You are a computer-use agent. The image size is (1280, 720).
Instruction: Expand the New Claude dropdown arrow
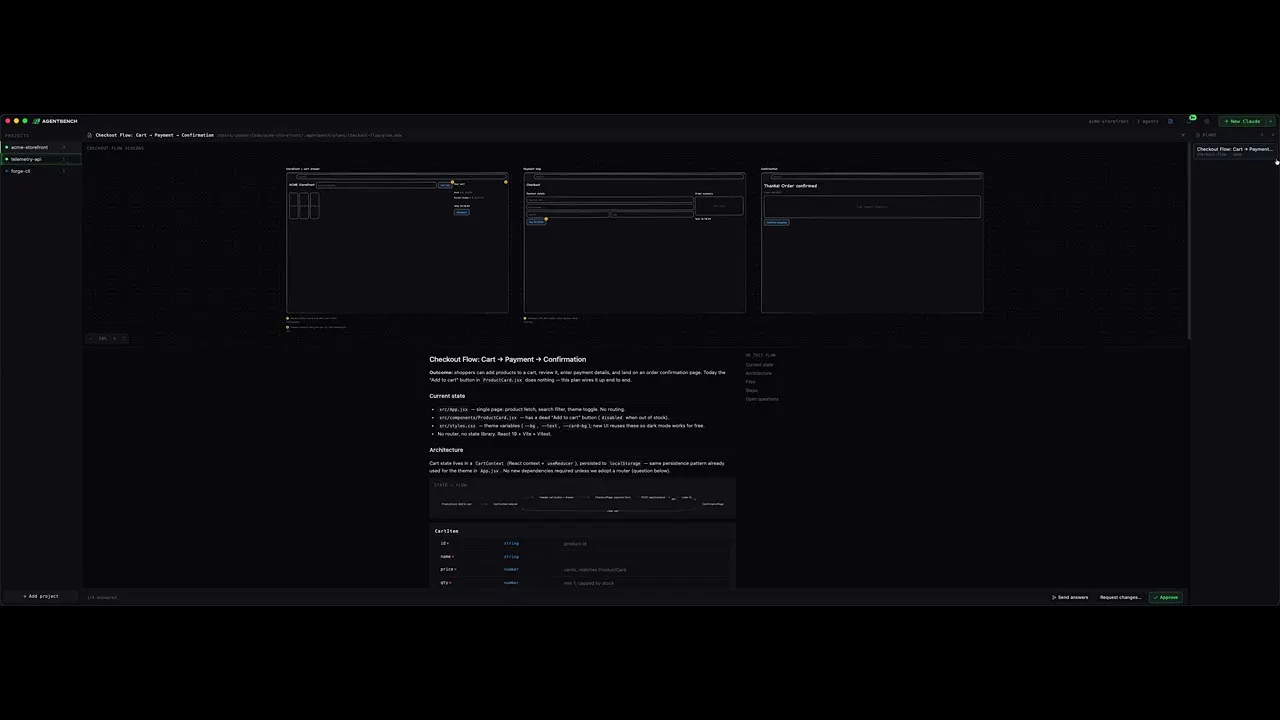(1270, 121)
